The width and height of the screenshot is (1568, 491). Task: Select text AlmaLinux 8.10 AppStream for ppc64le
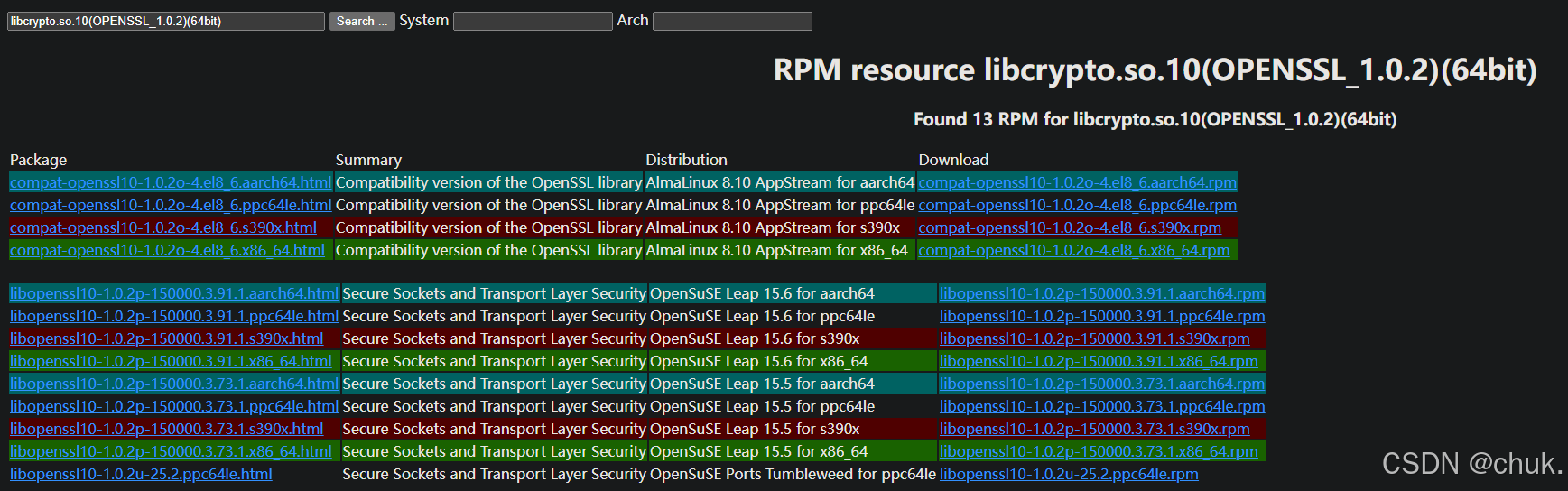tap(780, 205)
